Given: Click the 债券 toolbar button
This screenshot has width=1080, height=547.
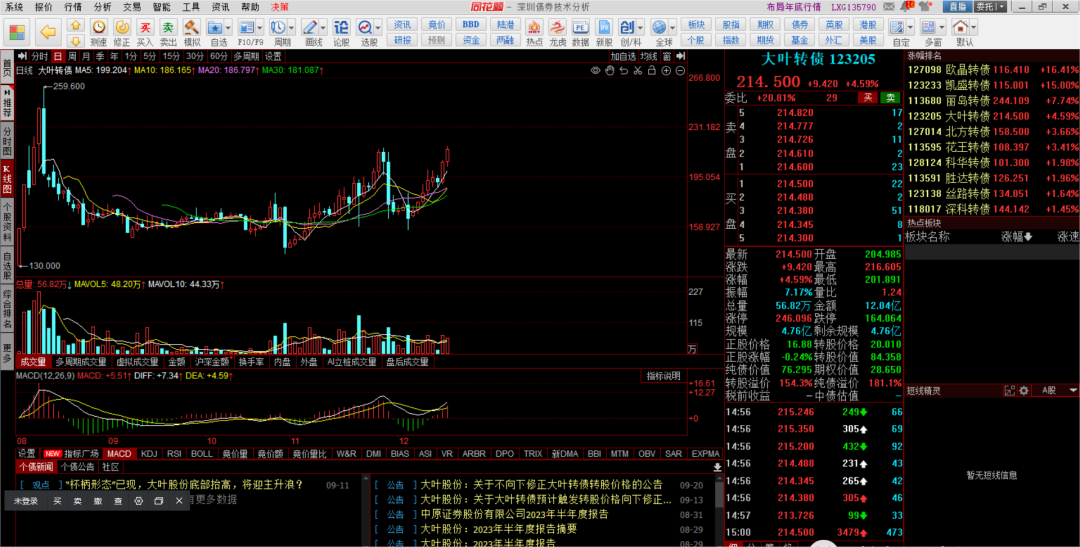Looking at the screenshot, I should tap(800, 25).
